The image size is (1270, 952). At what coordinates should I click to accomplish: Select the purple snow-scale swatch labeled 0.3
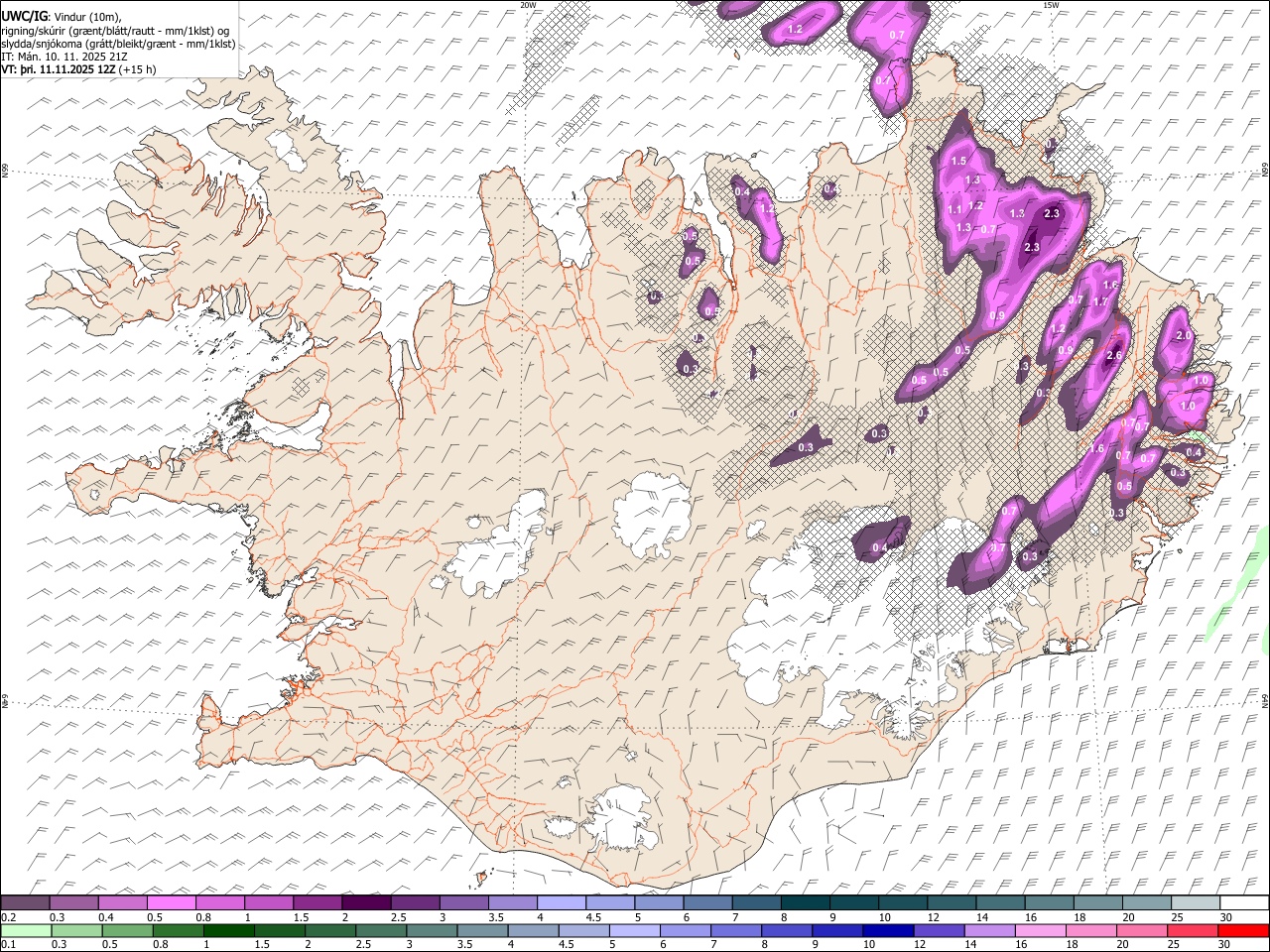(x=73, y=903)
